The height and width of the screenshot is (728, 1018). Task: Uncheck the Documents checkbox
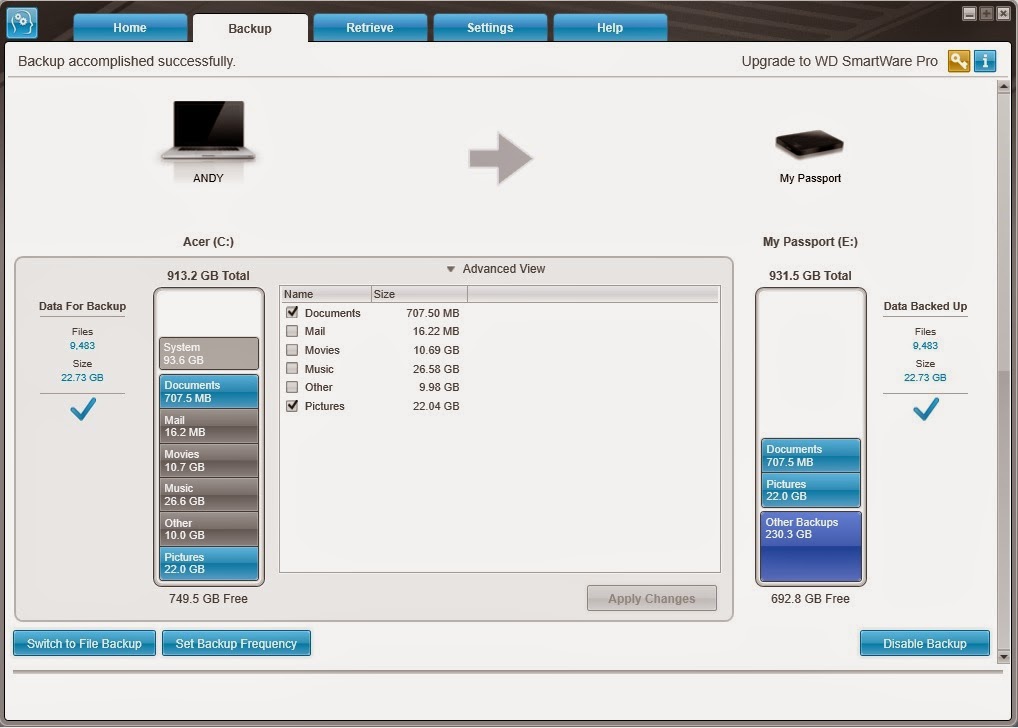point(292,312)
